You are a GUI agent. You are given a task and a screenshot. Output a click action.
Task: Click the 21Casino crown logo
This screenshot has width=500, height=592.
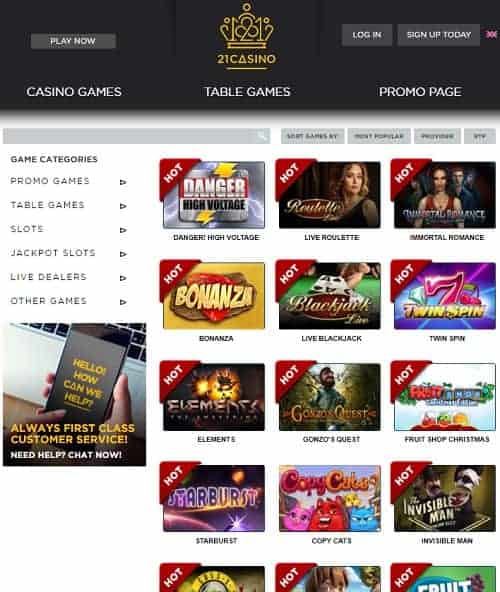click(x=247, y=36)
